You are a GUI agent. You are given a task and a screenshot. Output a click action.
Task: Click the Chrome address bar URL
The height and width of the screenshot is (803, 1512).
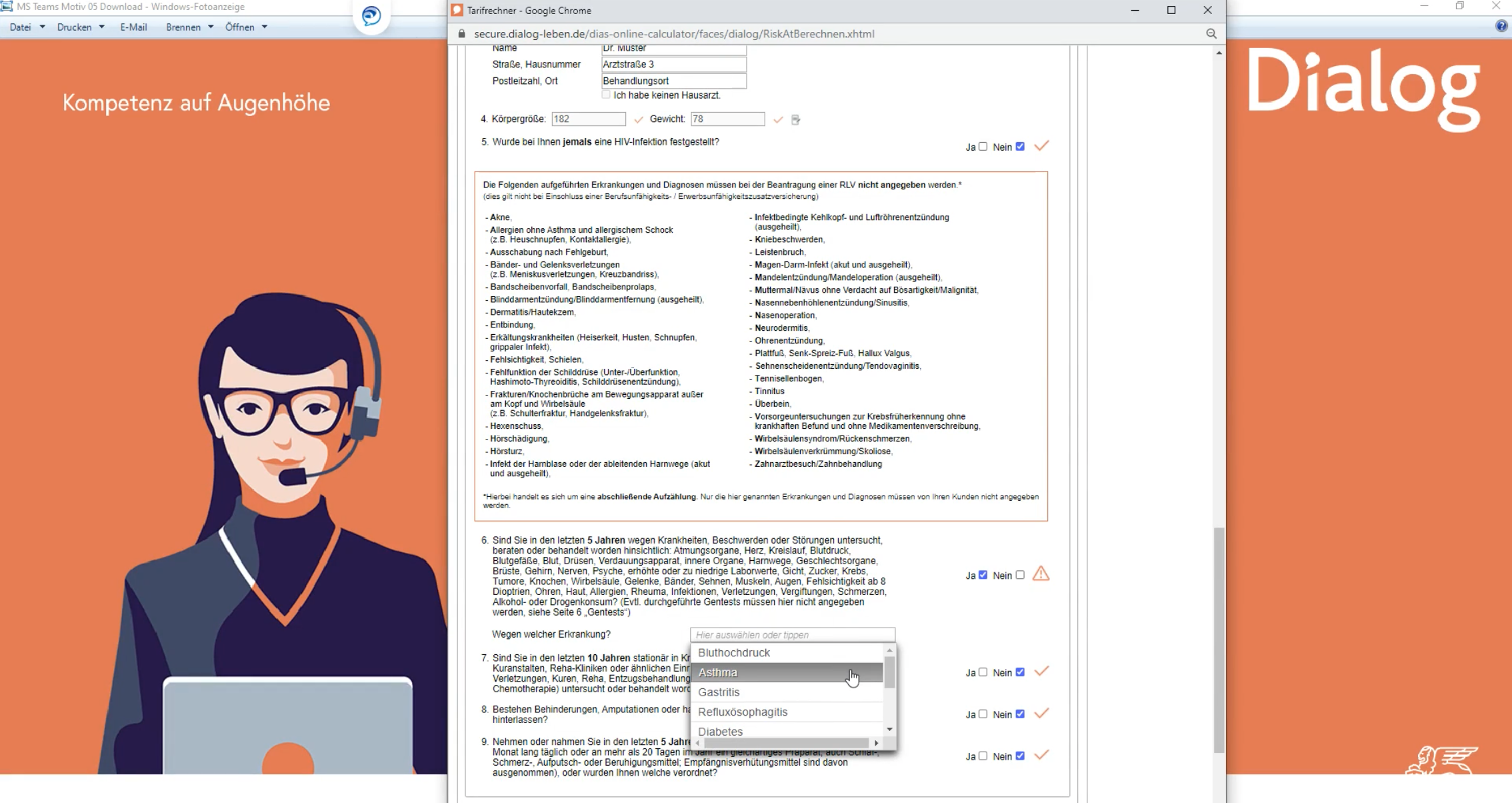pyautogui.click(x=674, y=34)
